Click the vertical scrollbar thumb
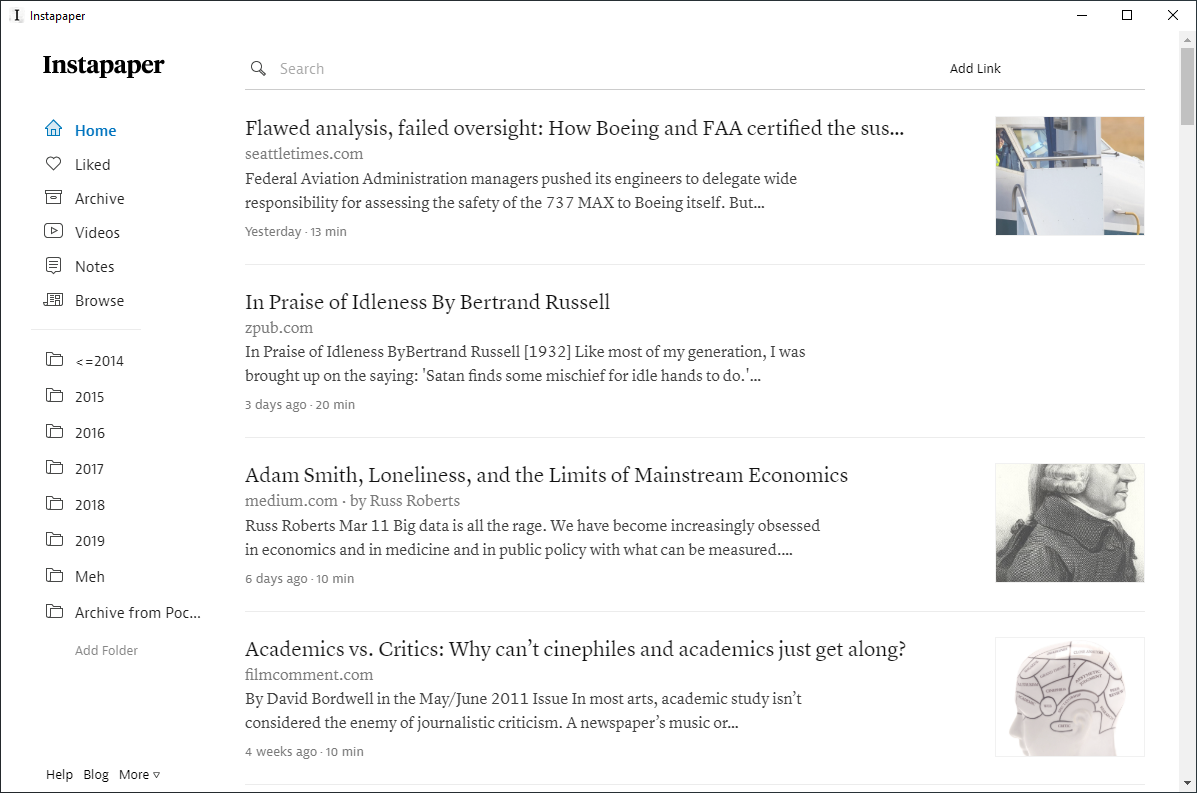The image size is (1197, 793). 1187,85
